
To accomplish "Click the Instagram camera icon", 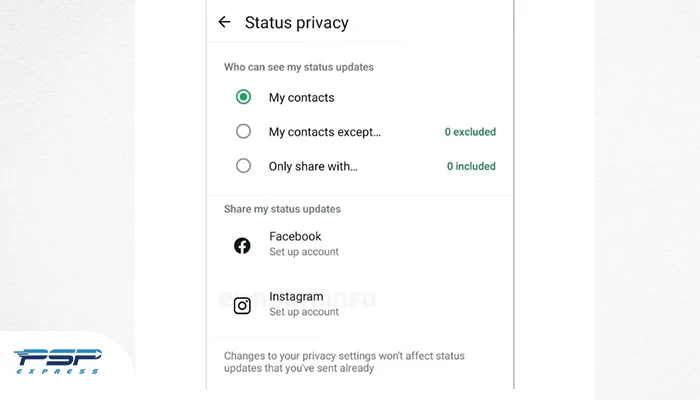I will click(x=242, y=306).
